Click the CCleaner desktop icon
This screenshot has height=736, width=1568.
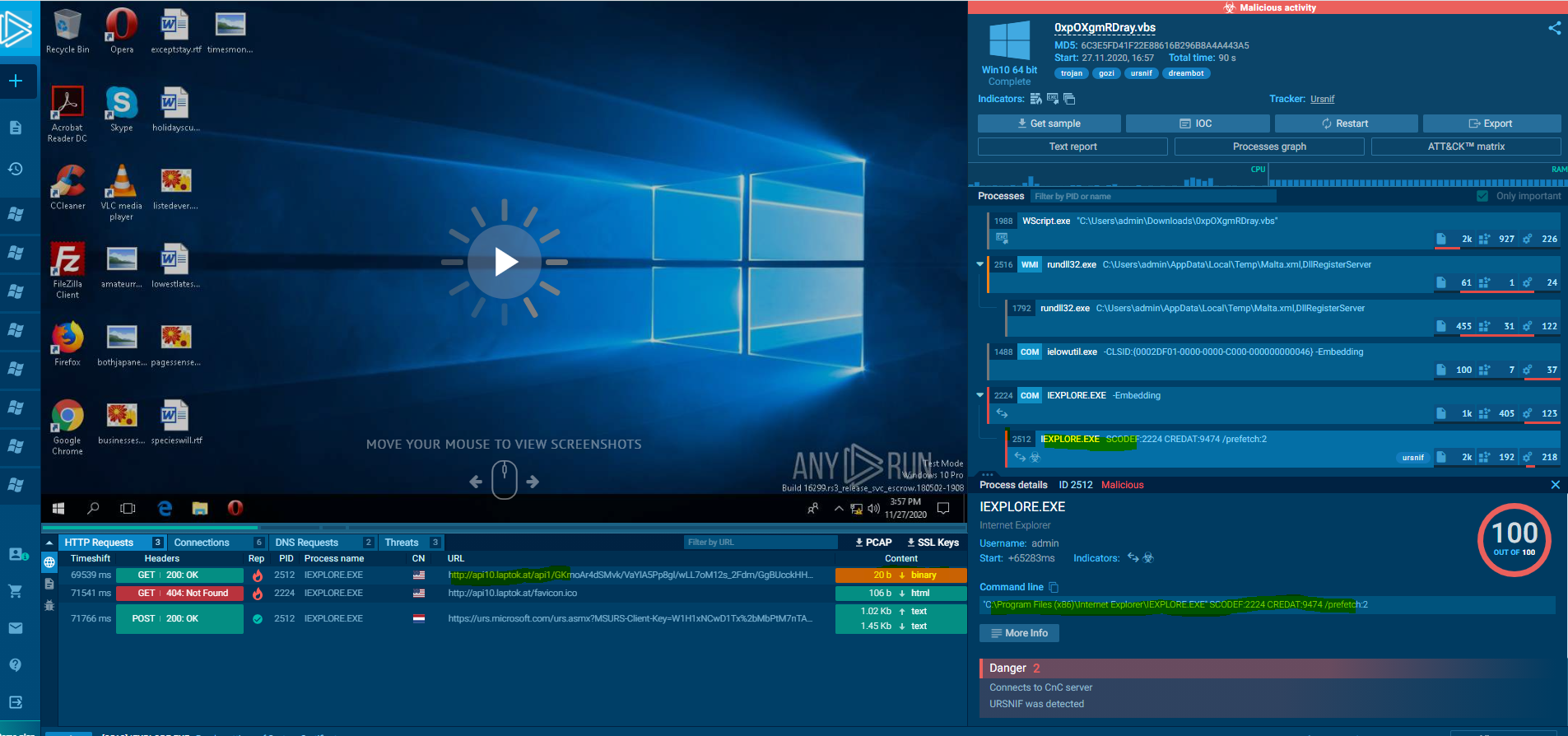point(67,187)
